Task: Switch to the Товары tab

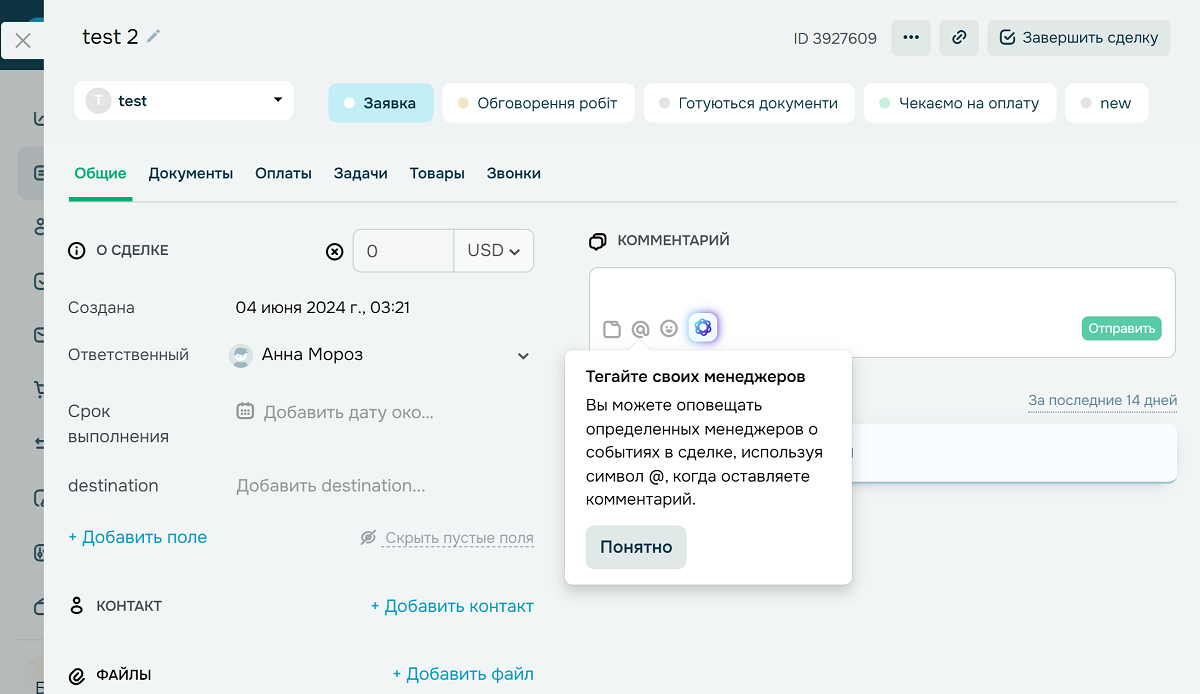Action: [437, 173]
